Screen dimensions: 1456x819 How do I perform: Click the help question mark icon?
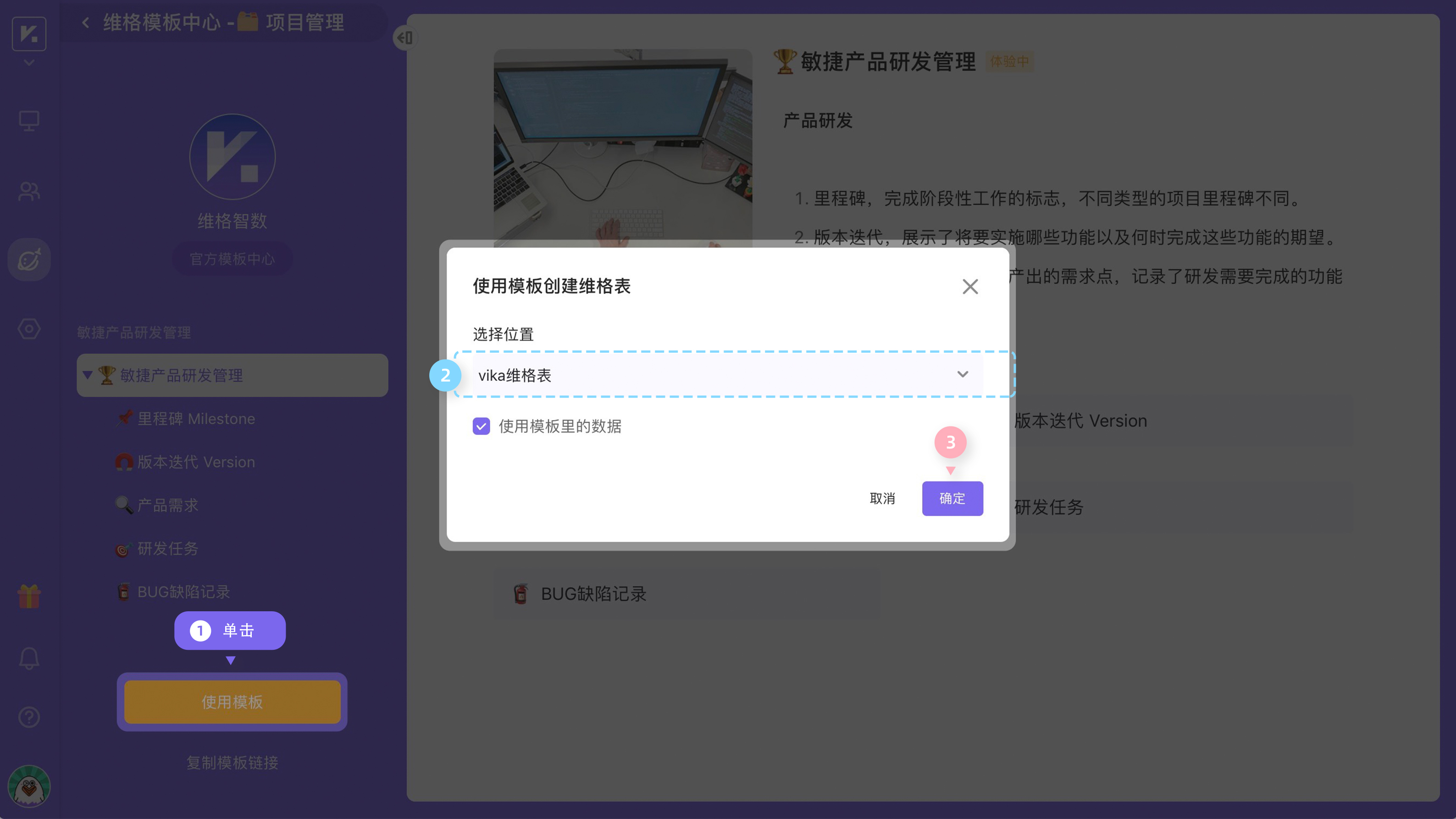pyautogui.click(x=29, y=717)
